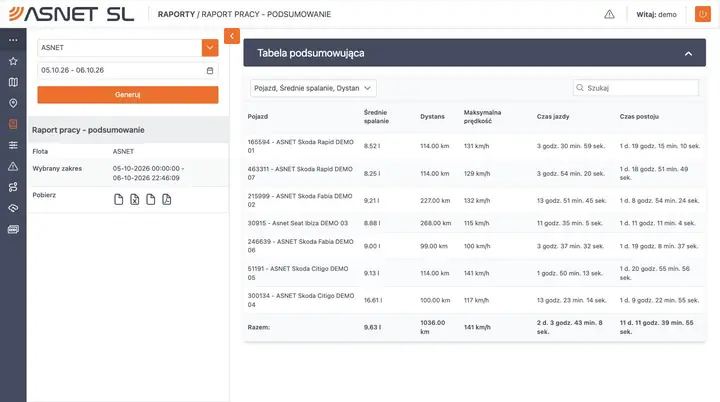Image resolution: width=720 pixels, height=402 pixels.
Task: Click the 131 km/h max speed value
Action: [x=476, y=146]
